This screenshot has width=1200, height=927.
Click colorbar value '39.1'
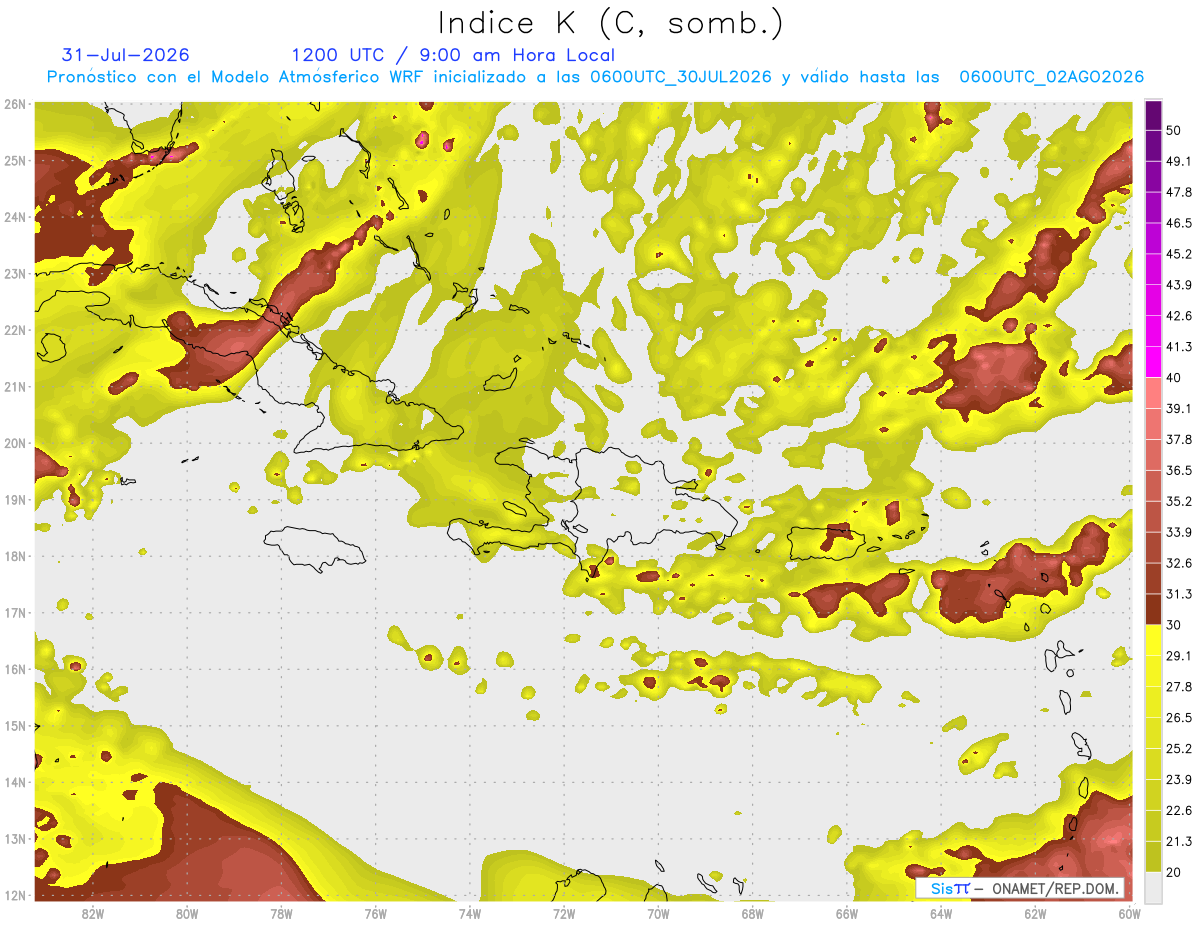(1179, 409)
